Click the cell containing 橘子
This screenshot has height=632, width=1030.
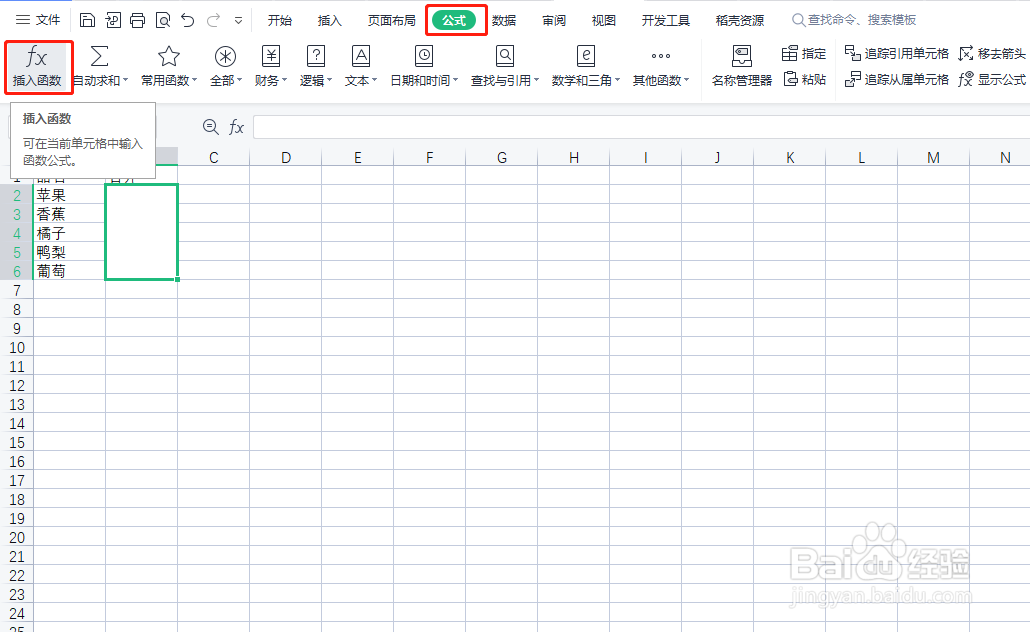[x=69, y=233]
